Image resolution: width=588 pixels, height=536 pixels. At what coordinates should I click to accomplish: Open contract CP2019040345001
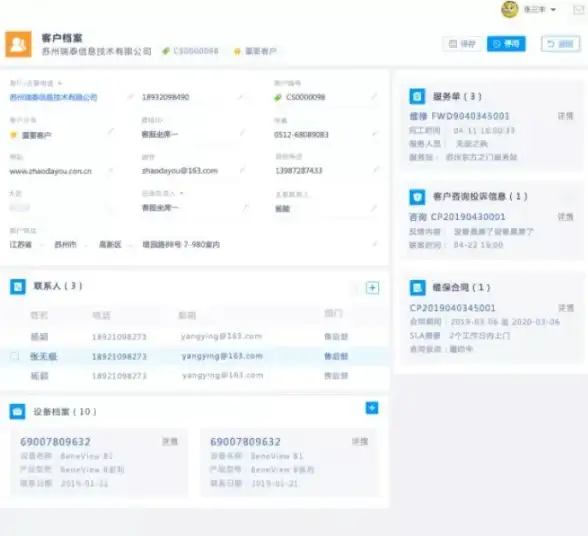(x=453, y=308)
